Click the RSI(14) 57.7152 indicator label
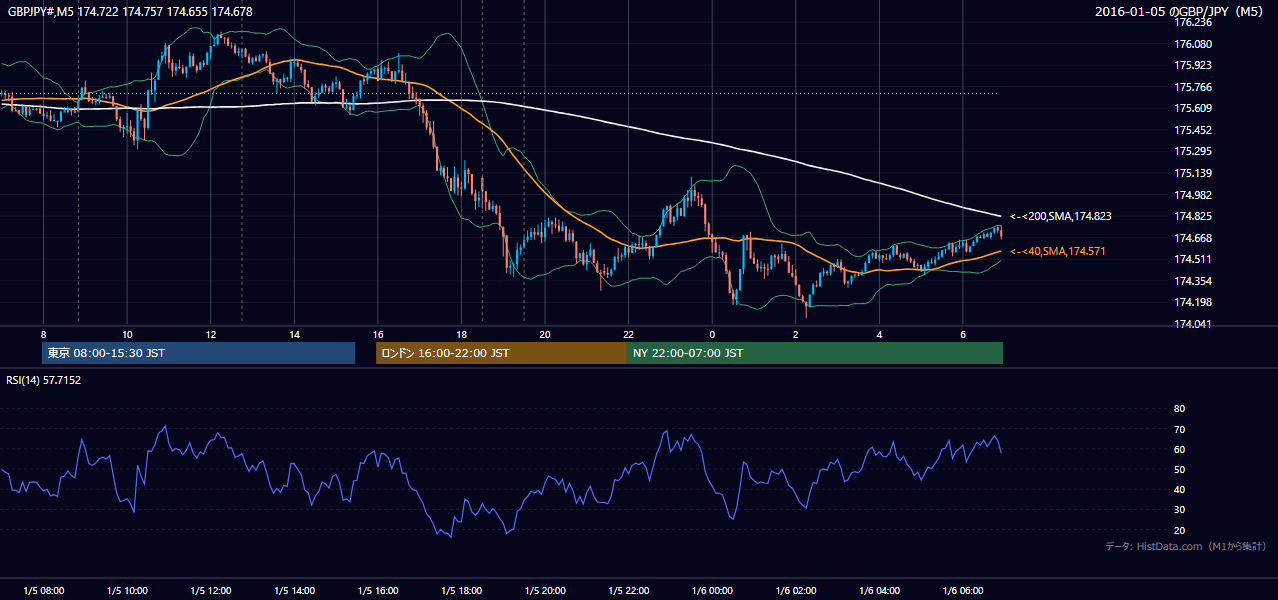 click(44, 380)
